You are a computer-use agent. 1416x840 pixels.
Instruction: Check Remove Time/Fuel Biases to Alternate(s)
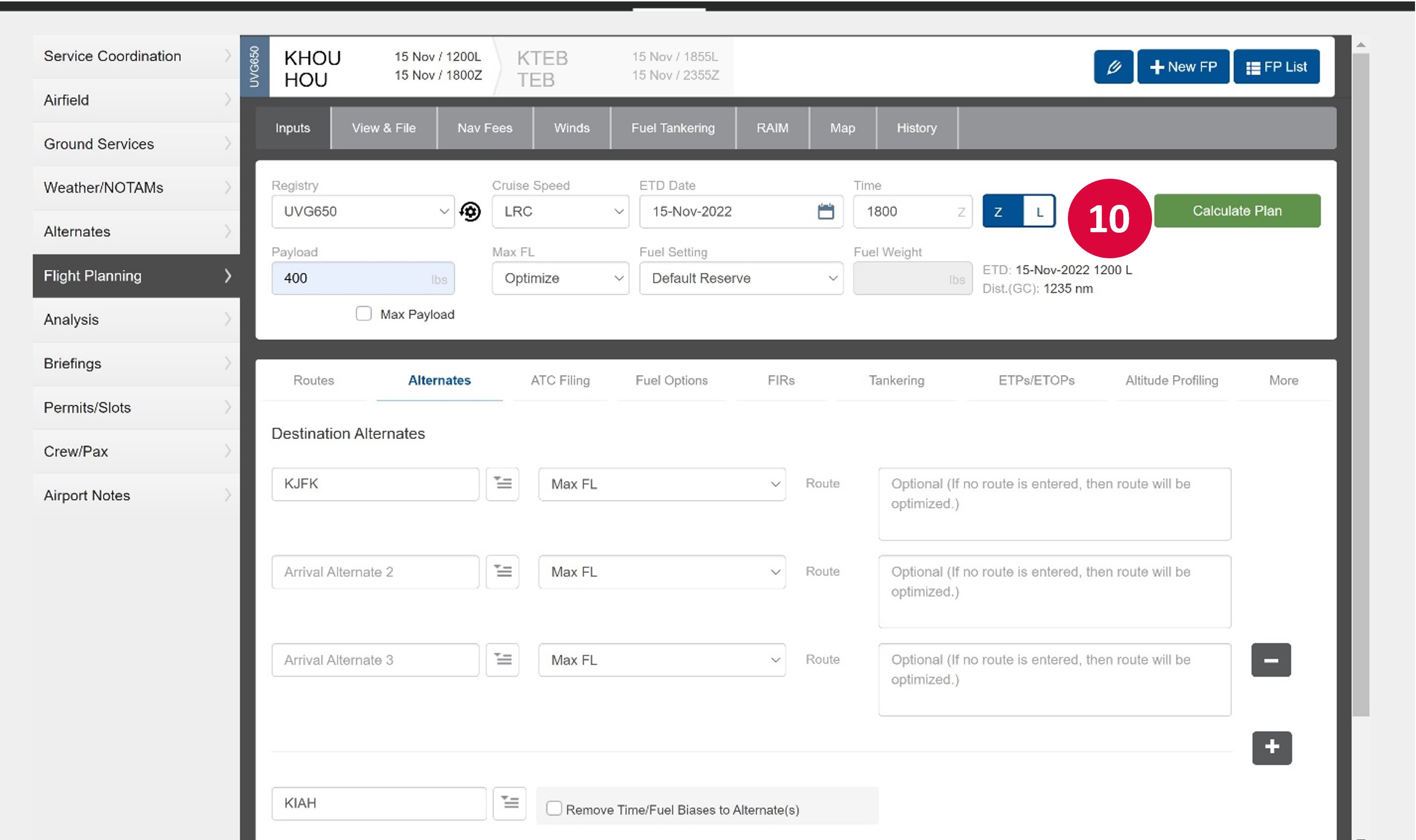click(553, 808)
